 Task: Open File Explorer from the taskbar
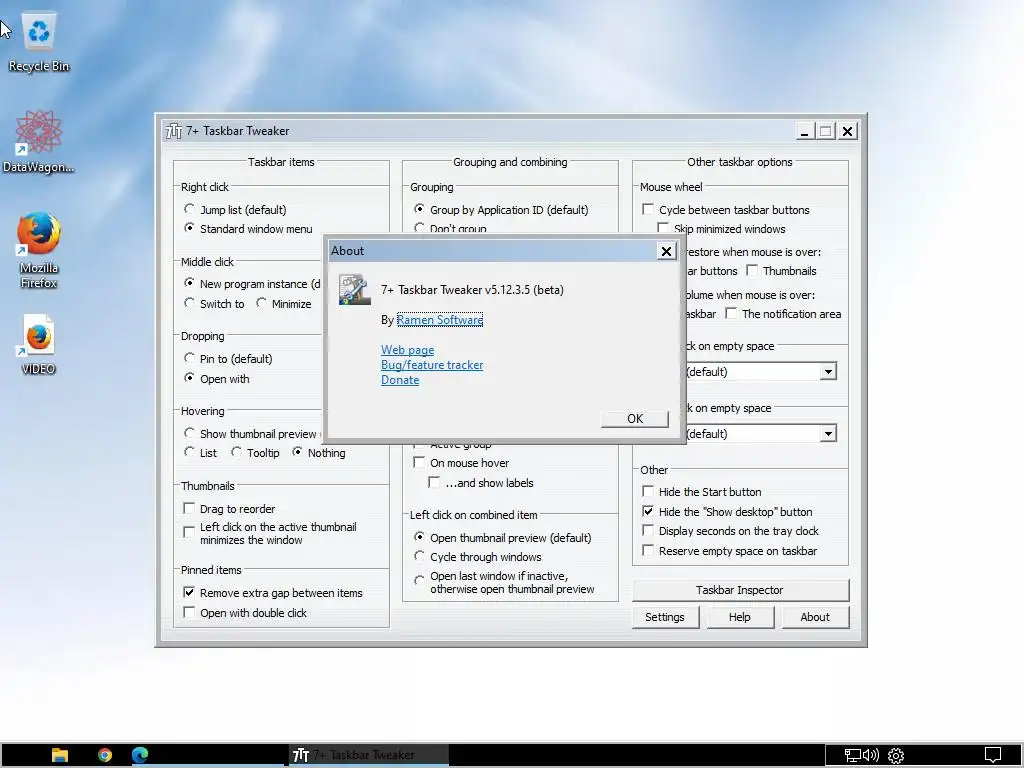[x=60, y=755]
